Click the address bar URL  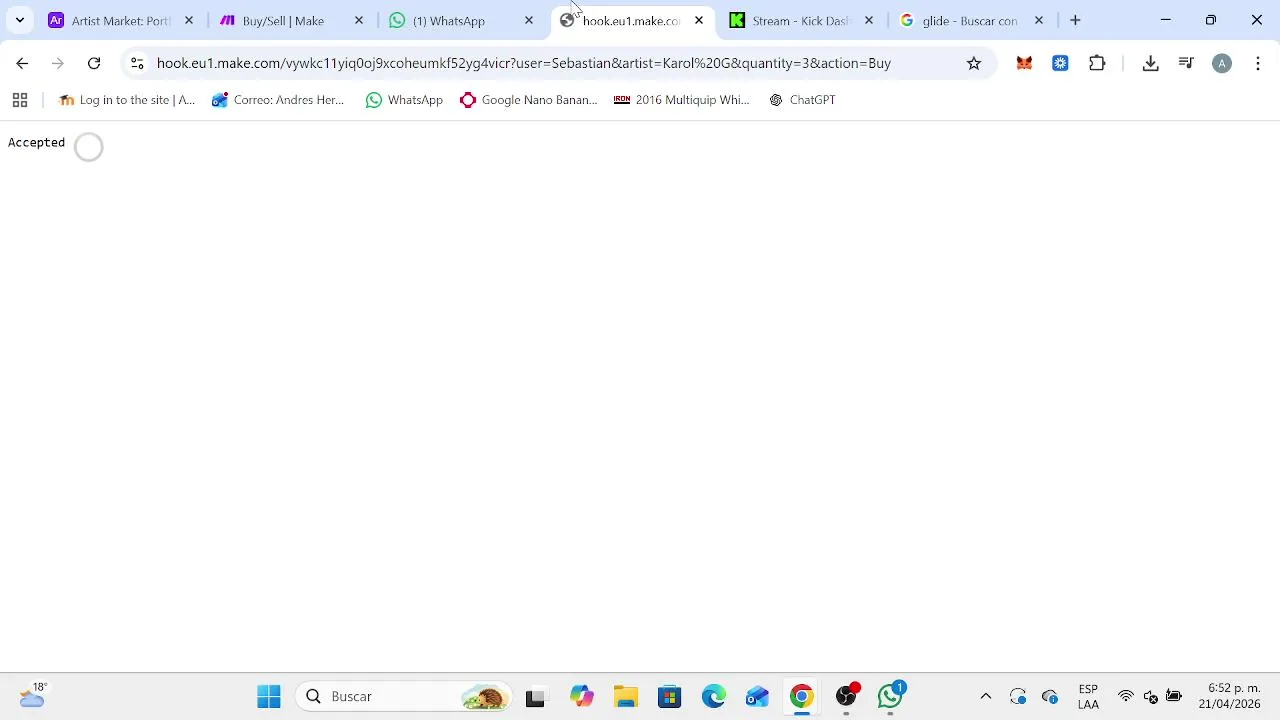click(x=523, y=63)
